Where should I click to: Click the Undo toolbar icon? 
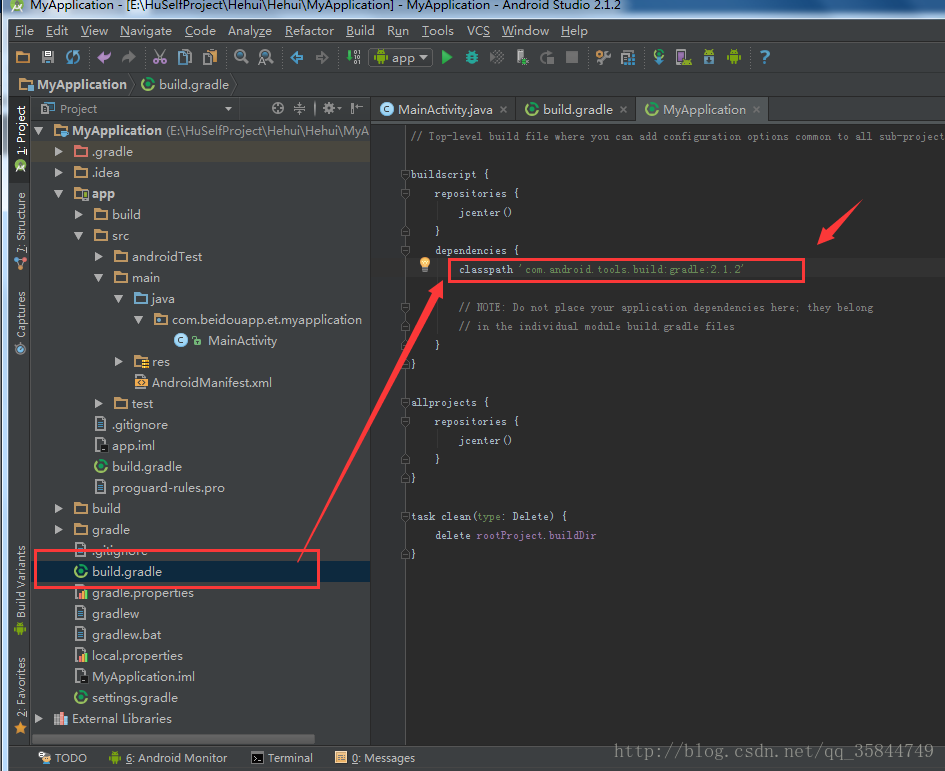click(x=104, y=57)
